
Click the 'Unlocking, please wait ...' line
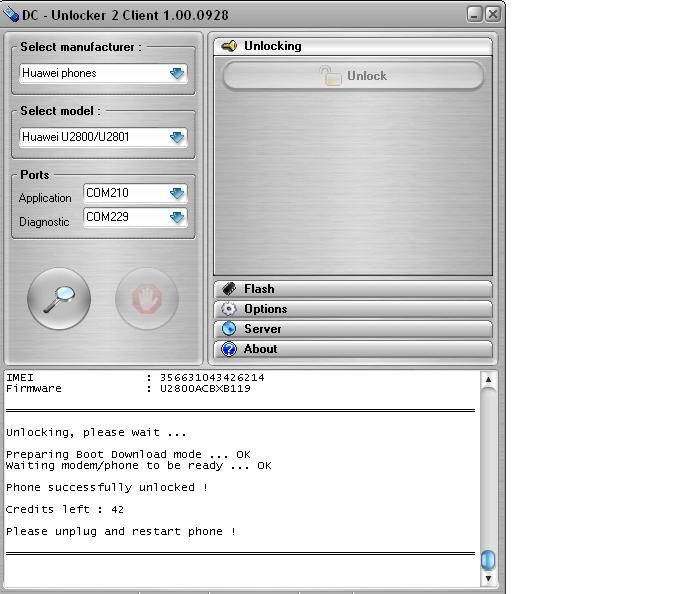click(96, 432)
